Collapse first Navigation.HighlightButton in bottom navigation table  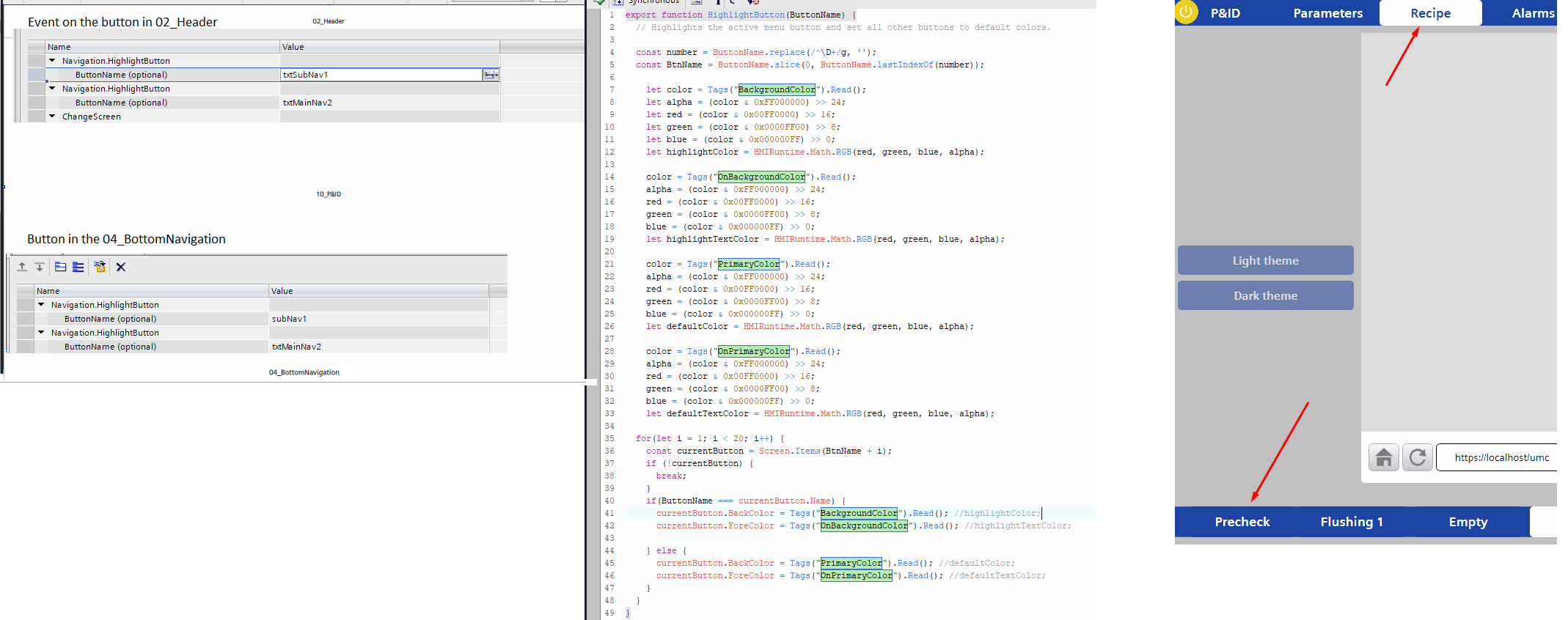point(41,305)
